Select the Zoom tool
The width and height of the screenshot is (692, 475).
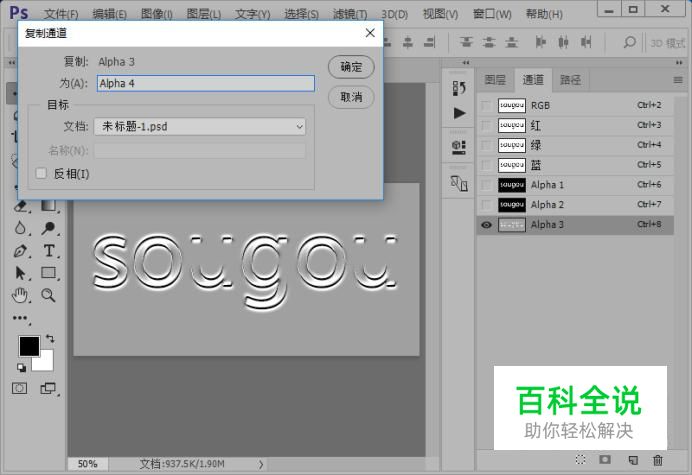49,295
